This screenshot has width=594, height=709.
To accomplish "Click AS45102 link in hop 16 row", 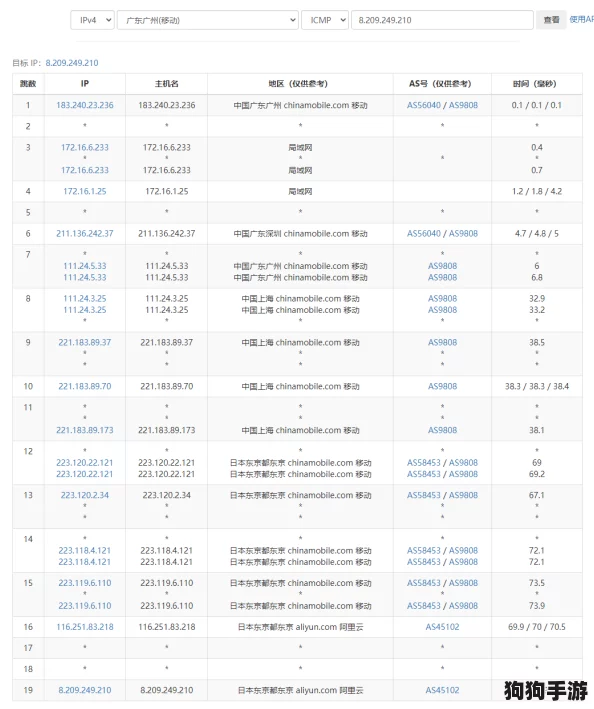I will click(443, 627).
